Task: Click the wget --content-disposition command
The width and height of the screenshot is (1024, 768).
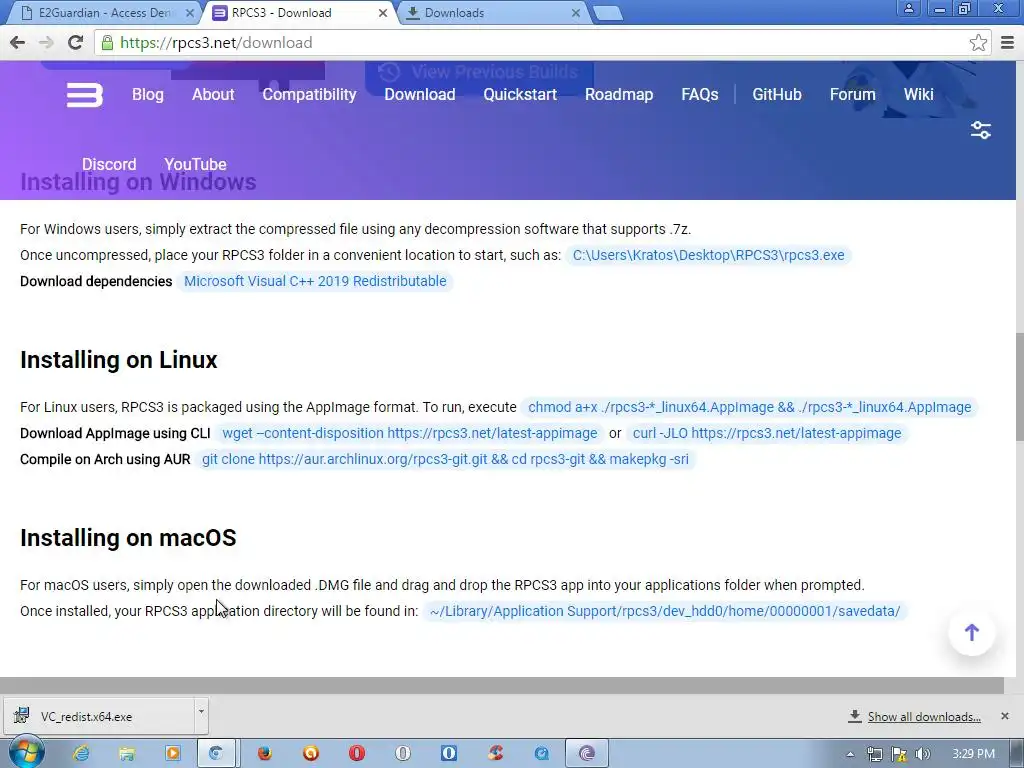Action: pos(409,434)
